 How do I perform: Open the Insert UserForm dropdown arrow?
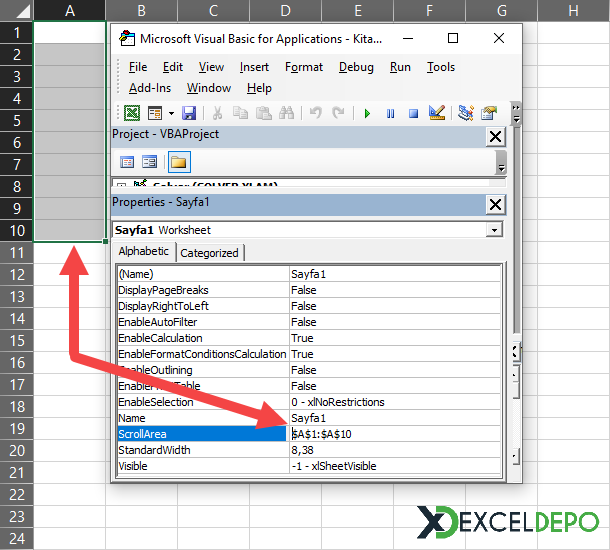[x=171, y=114]
